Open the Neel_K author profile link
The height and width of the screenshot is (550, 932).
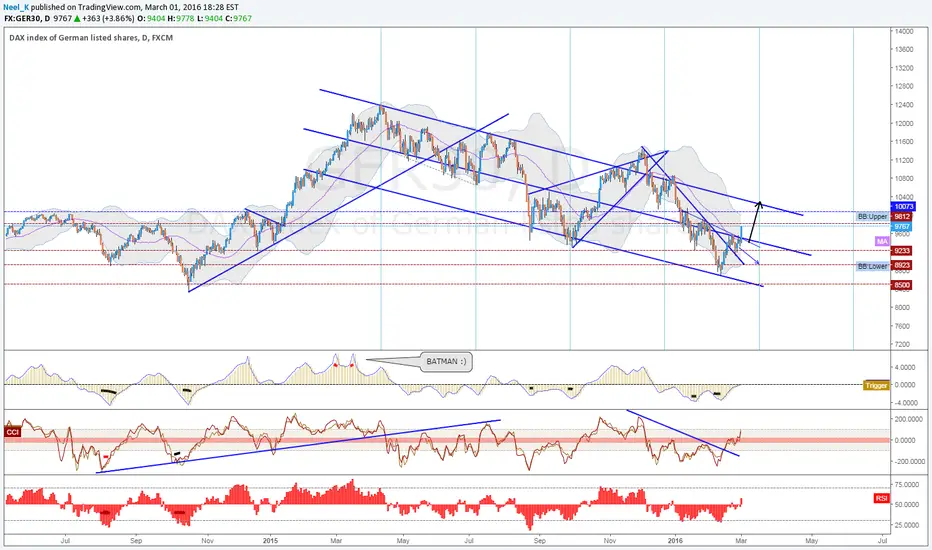pos(16,7)
